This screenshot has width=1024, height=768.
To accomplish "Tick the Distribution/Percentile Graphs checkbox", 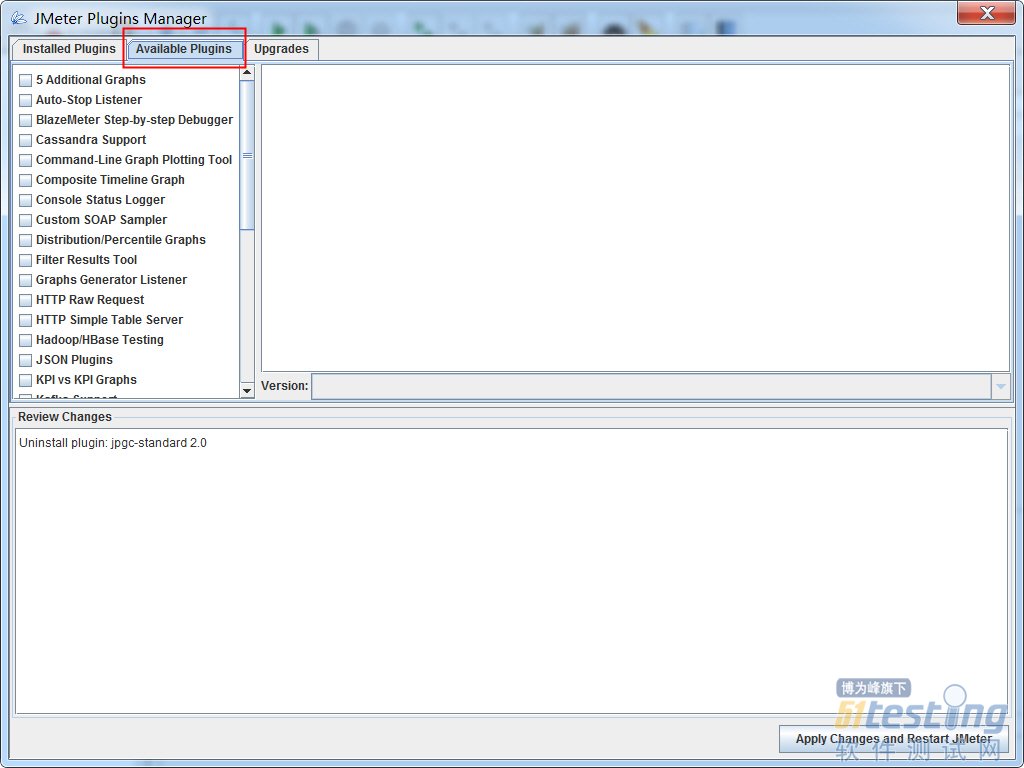I will [x=25, y=240].
